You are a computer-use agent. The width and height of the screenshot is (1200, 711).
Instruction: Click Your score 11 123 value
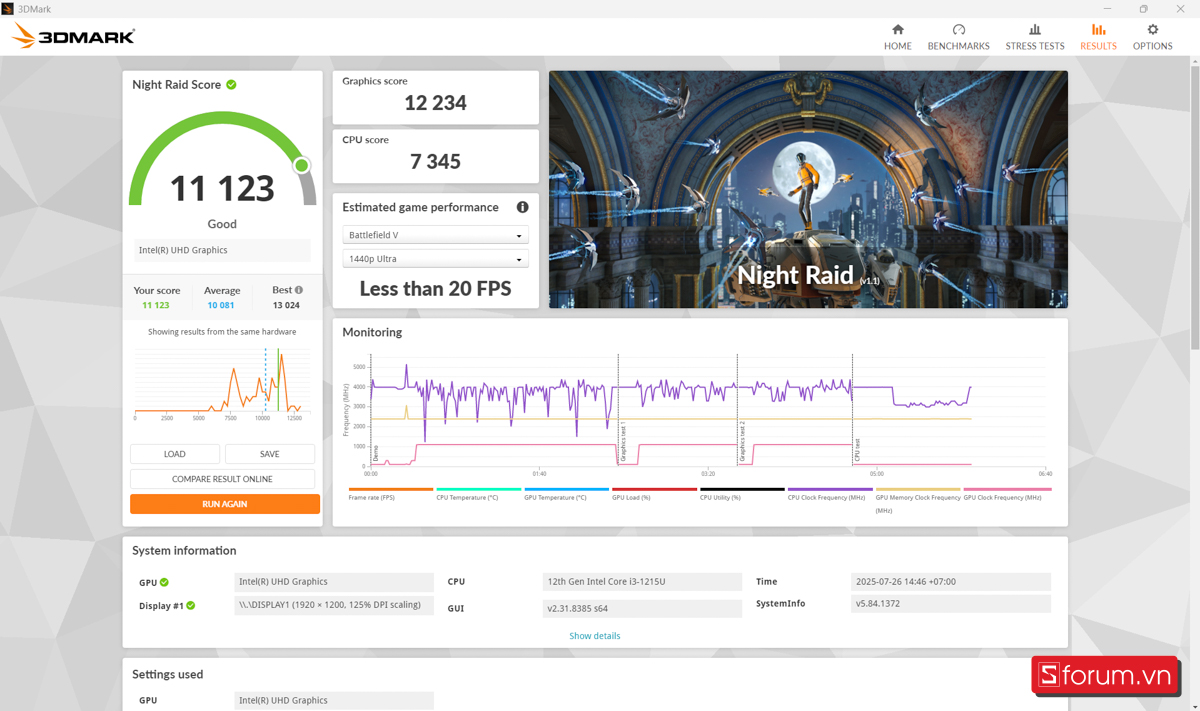point(156,305)
